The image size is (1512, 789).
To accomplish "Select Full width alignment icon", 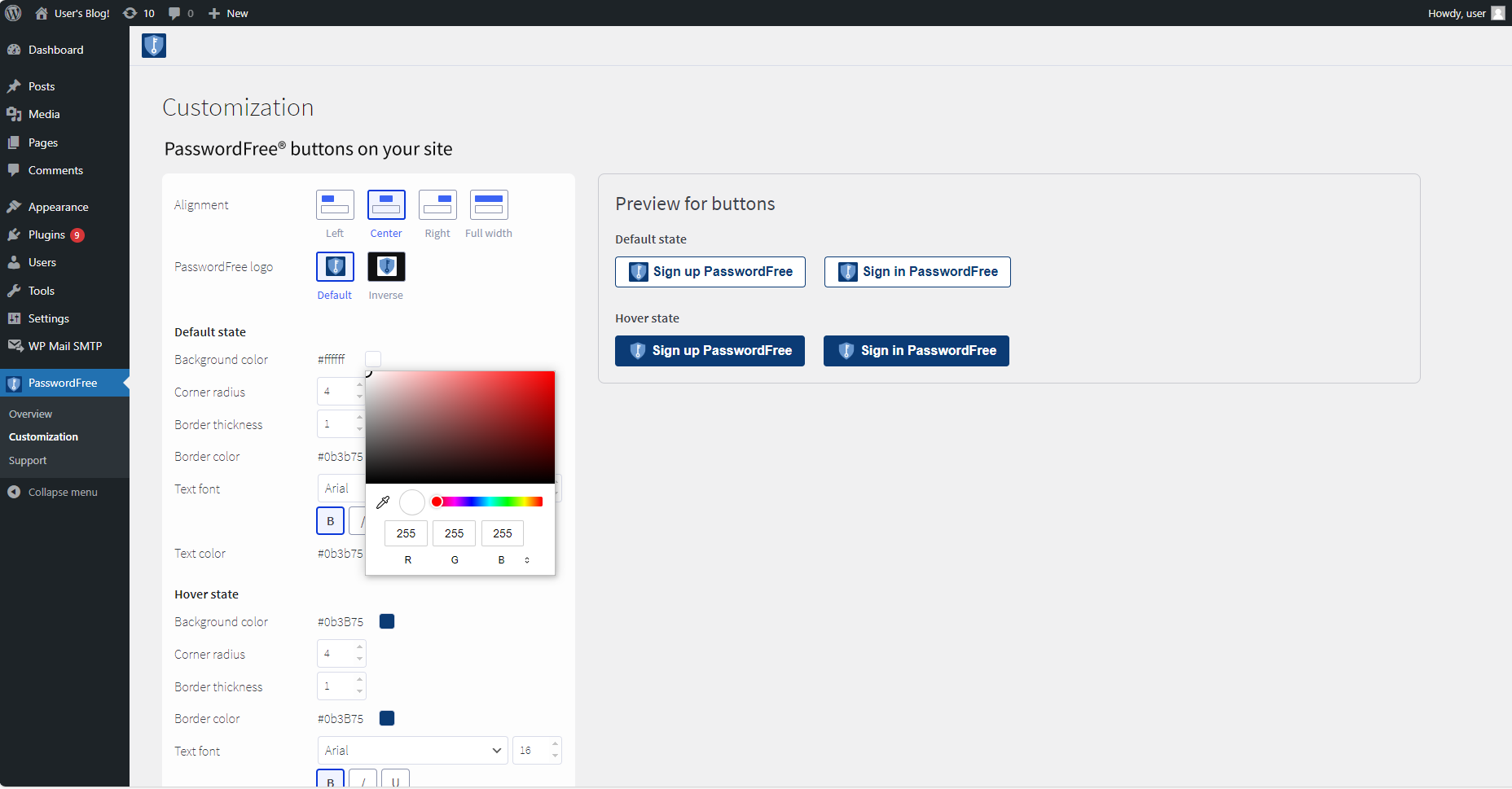I will (x=489, y=205).
